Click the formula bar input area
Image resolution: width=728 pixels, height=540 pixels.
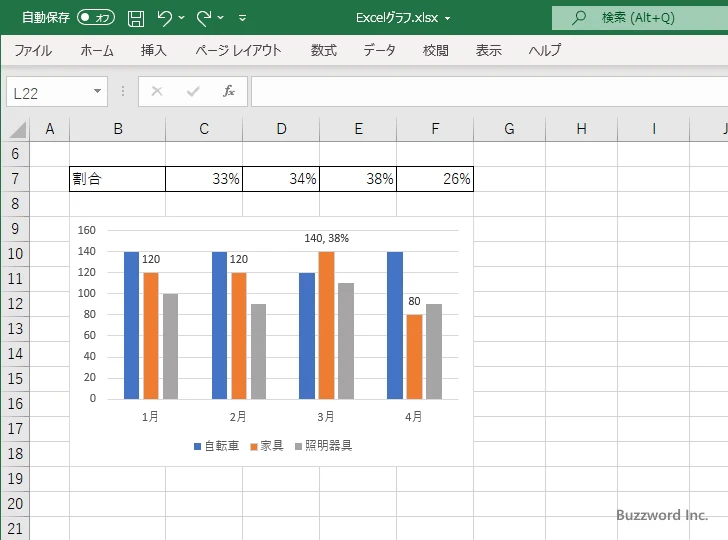pyautogui.click(x=489, y=92)
